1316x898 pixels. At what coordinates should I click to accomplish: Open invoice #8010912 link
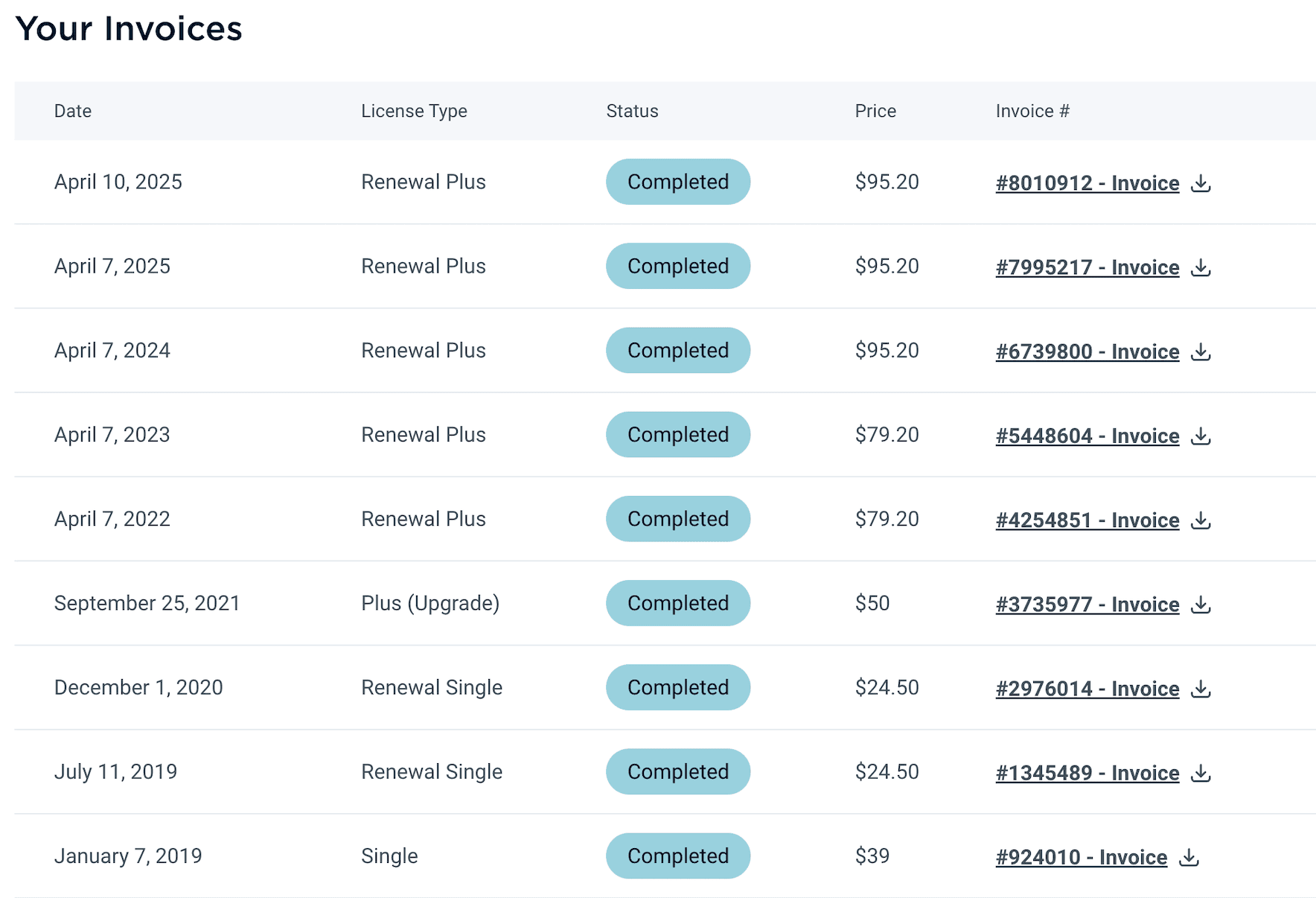(x=1087, y=183)
